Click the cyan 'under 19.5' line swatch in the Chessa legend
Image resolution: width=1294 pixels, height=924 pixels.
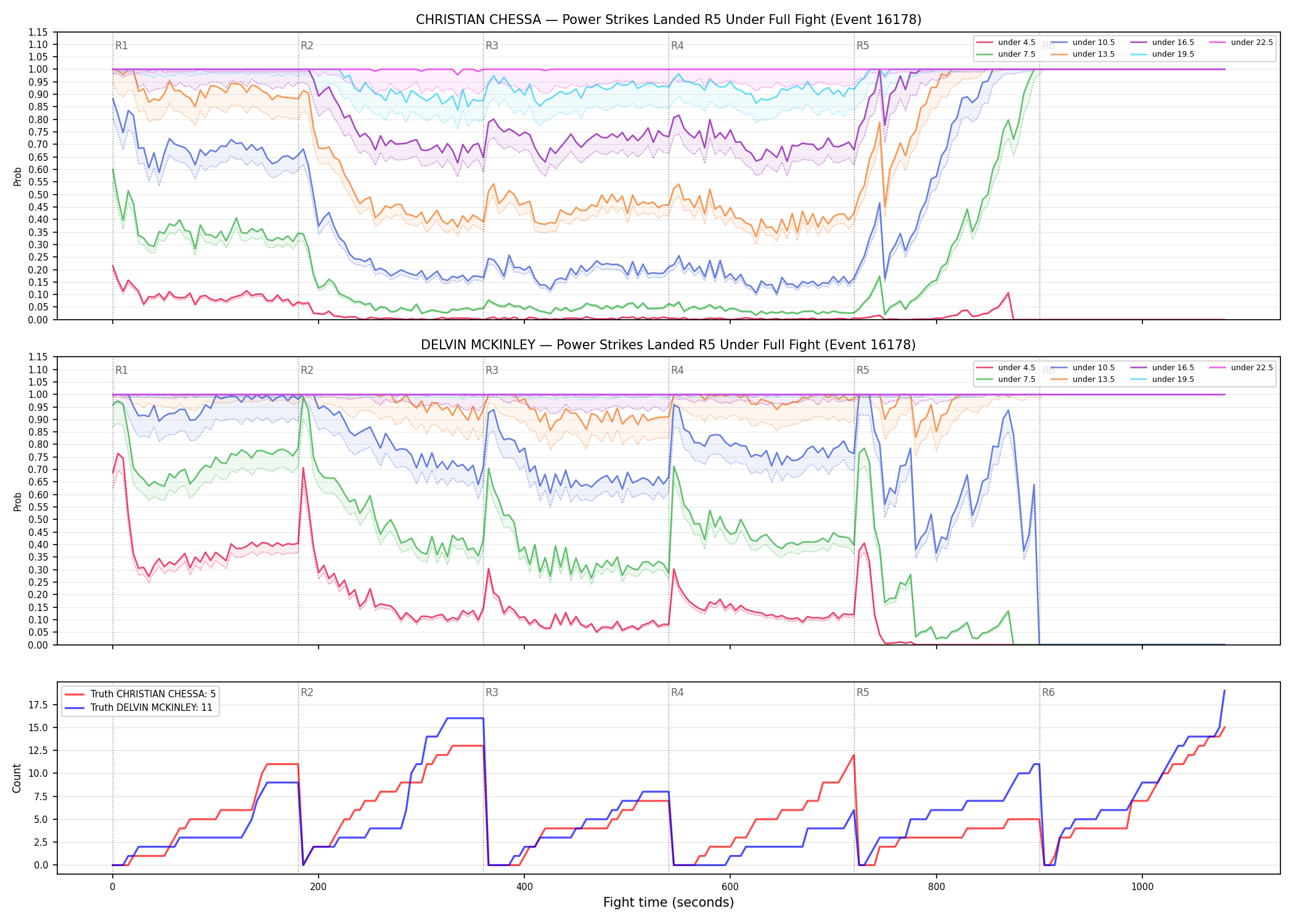1139,54
